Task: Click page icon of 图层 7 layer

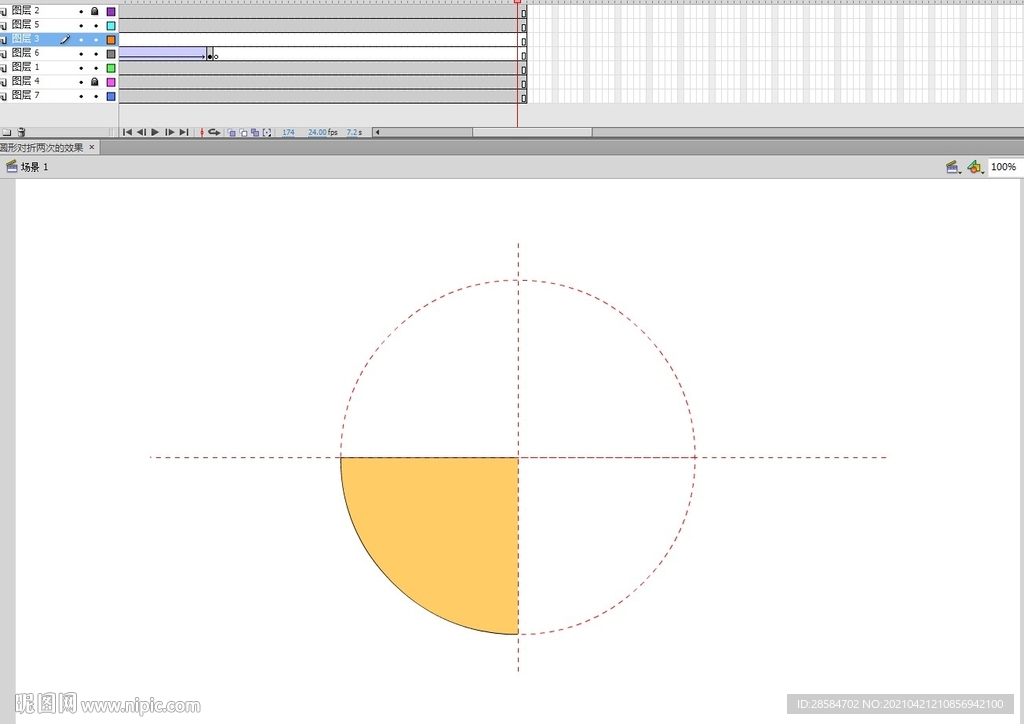Action: 3,96
